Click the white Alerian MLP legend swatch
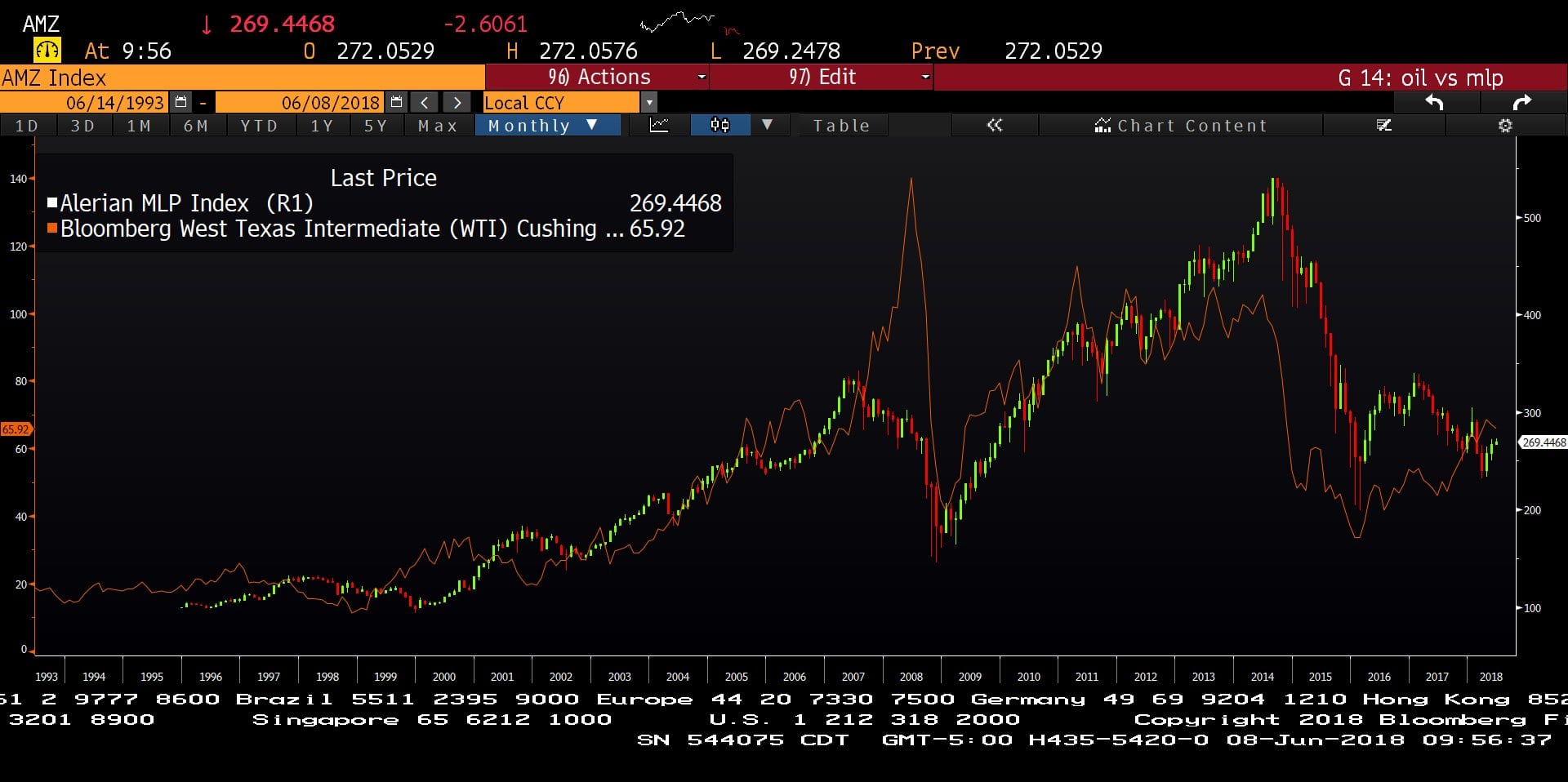The height and width of the screenshot is (782, 1568). pyautogui.click(x=52, y=202)
